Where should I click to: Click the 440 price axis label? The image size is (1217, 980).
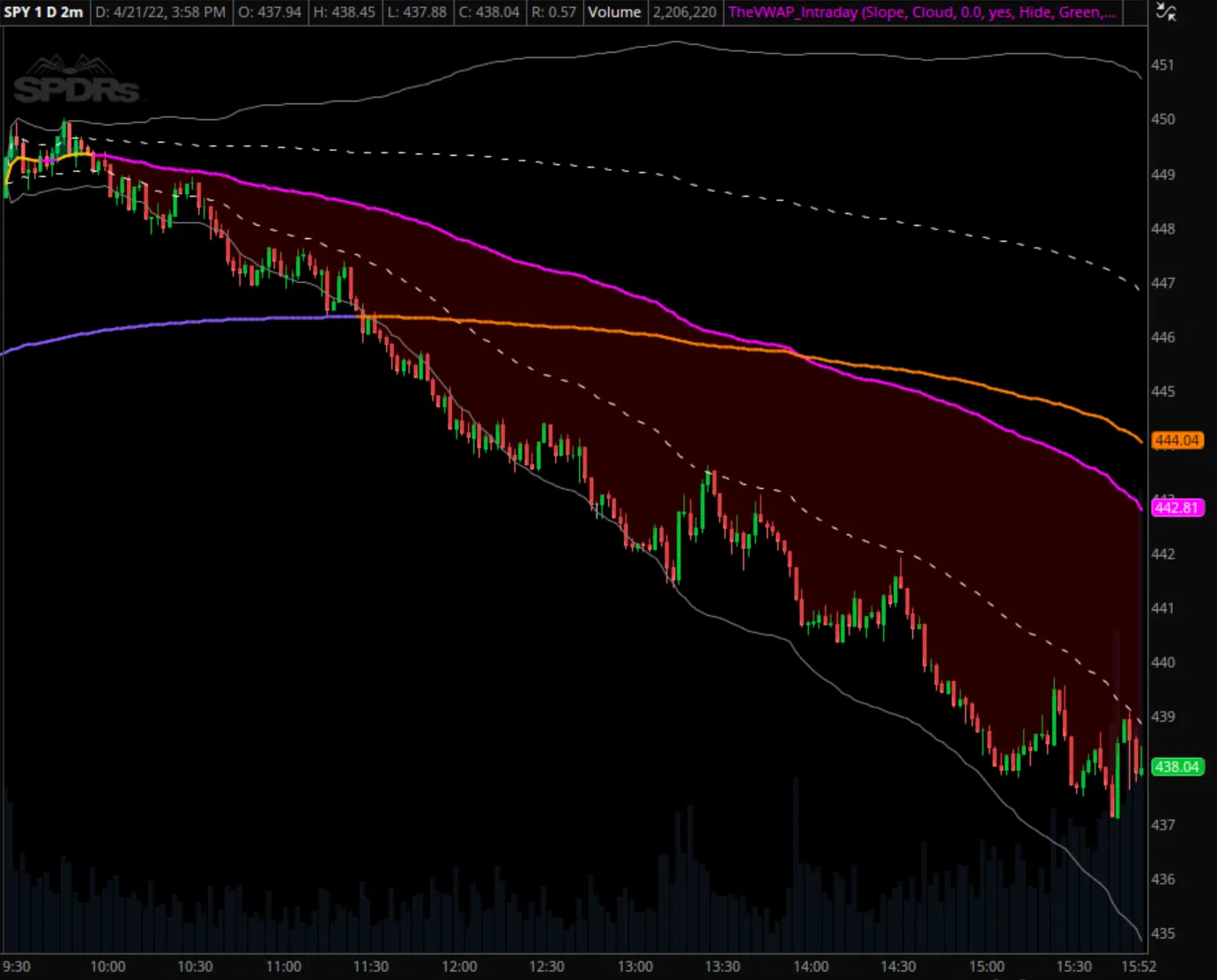point(1163,662)
